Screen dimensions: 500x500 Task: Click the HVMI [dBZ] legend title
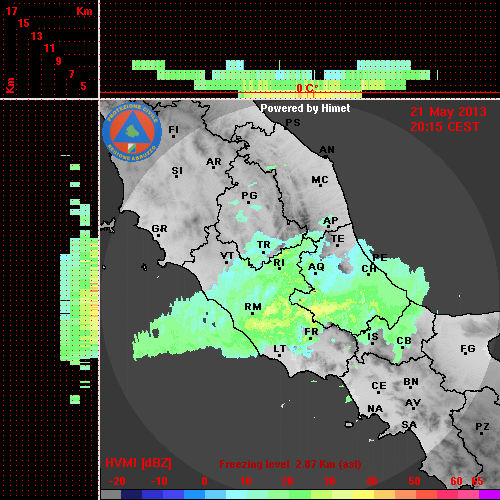tap(138, 463)
